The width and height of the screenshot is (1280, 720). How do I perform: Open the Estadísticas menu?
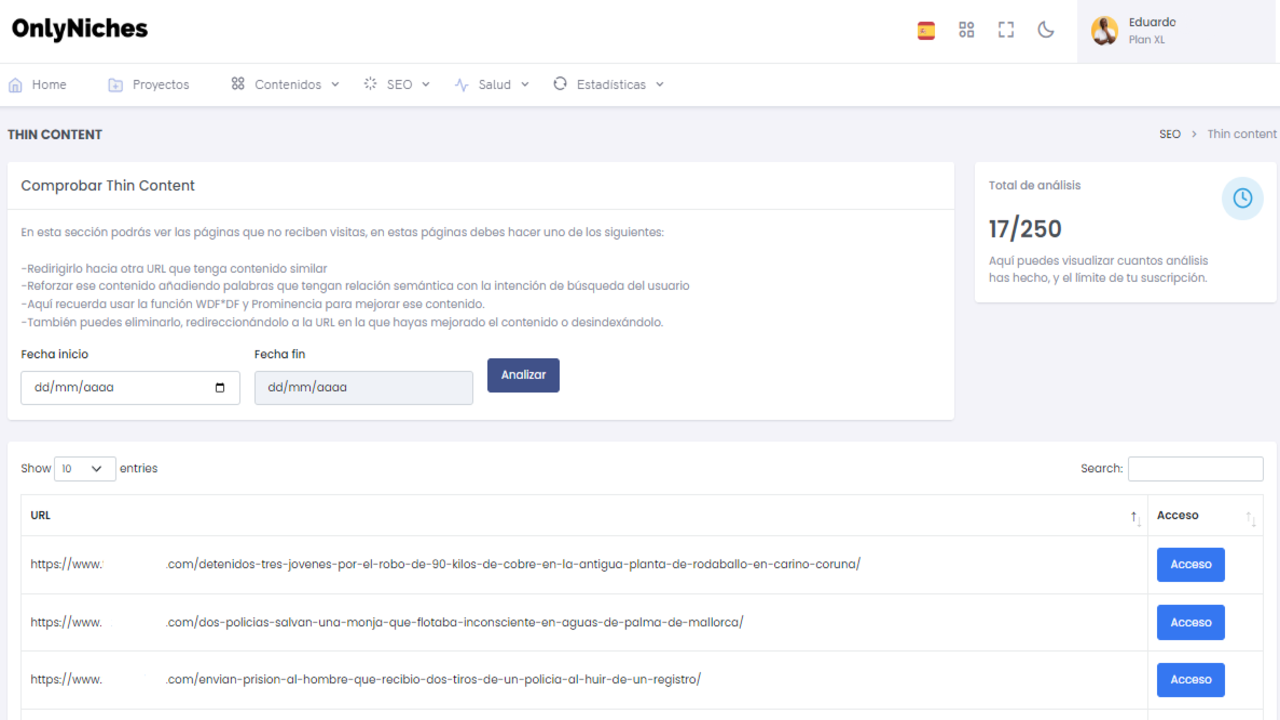(609, 85)
